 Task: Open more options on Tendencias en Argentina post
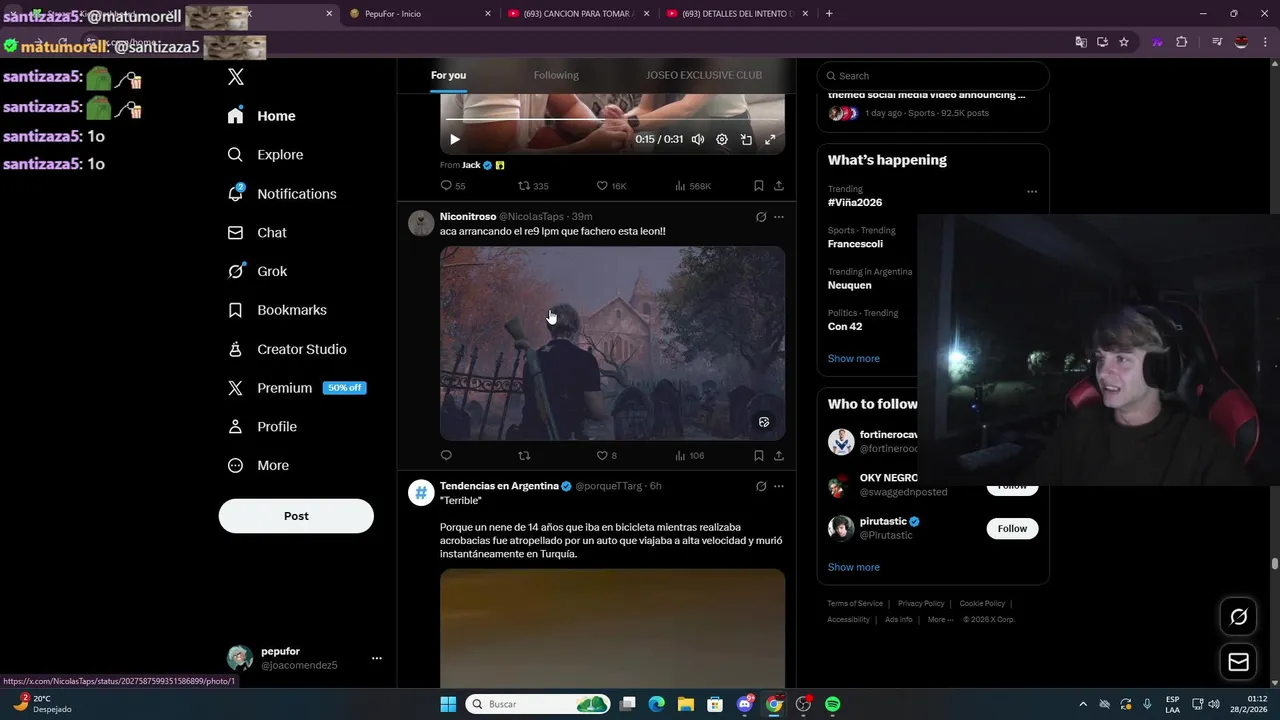tap(779, 486)
